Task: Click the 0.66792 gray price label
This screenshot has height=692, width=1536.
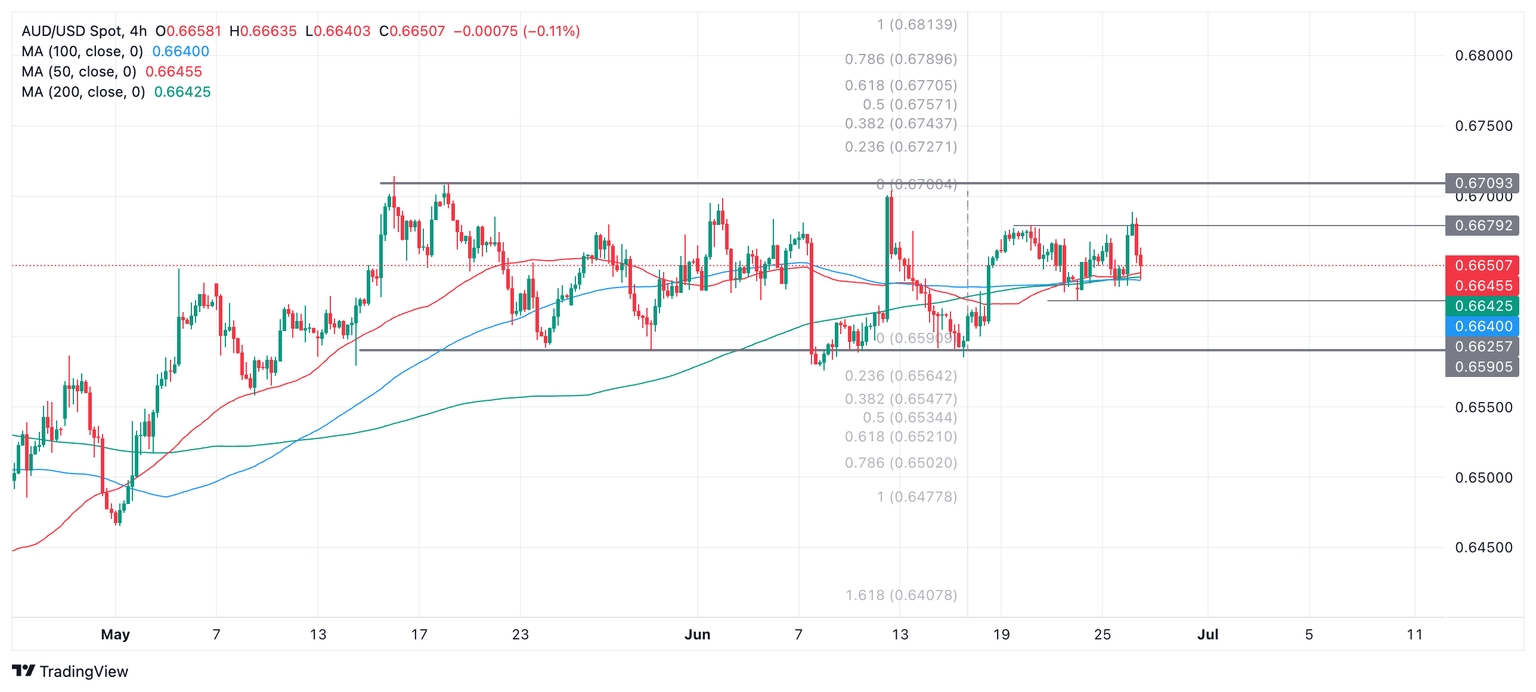Action: tap(1483, 225)
